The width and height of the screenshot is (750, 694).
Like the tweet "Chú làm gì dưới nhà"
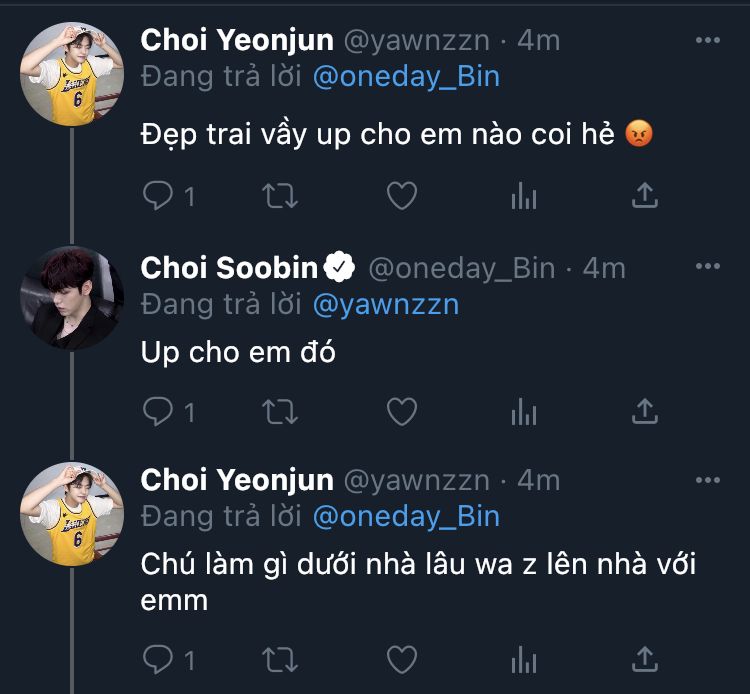pyautogui.click(x=401, y=659)
